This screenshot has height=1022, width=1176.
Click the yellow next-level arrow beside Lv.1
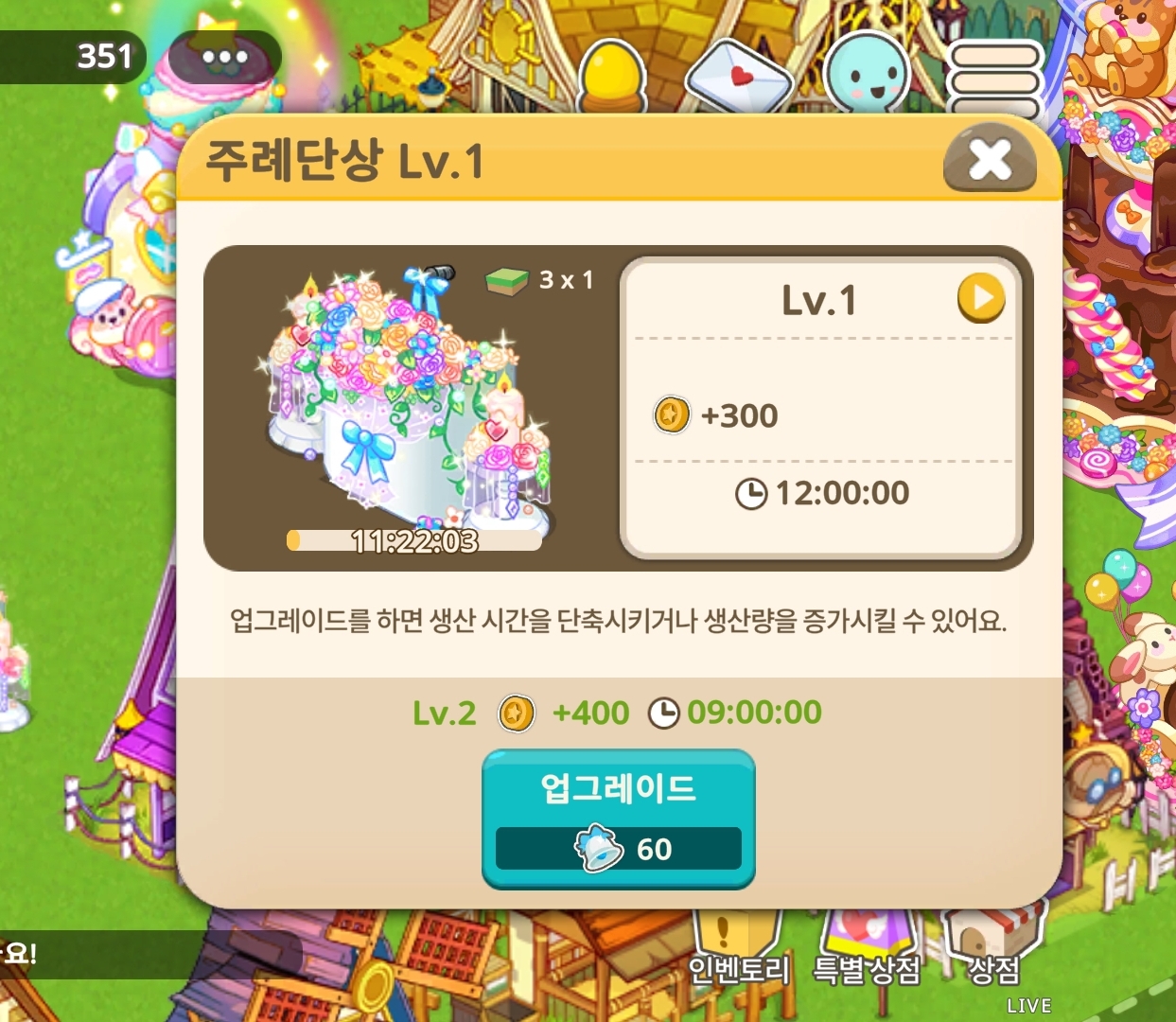tap(981, 298)
